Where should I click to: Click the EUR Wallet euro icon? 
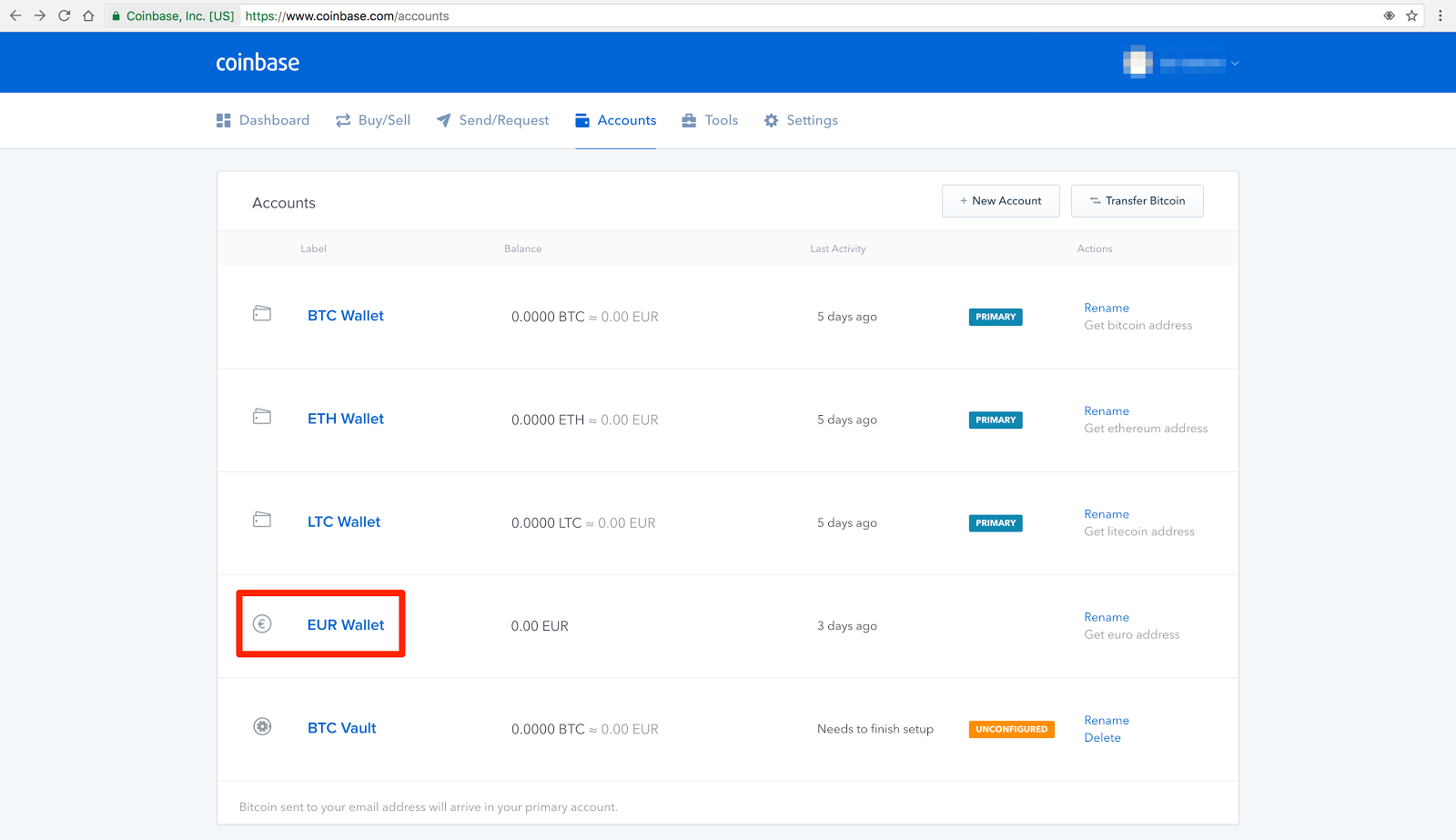pyautogui.click(x=262, y=623)
